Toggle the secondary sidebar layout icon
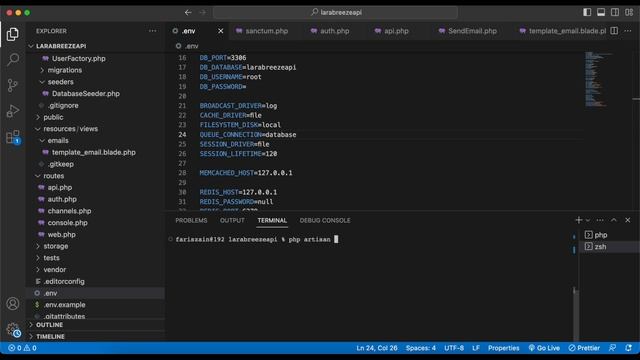The width and height of the screenshot is (640, 360). coord(615,12)
